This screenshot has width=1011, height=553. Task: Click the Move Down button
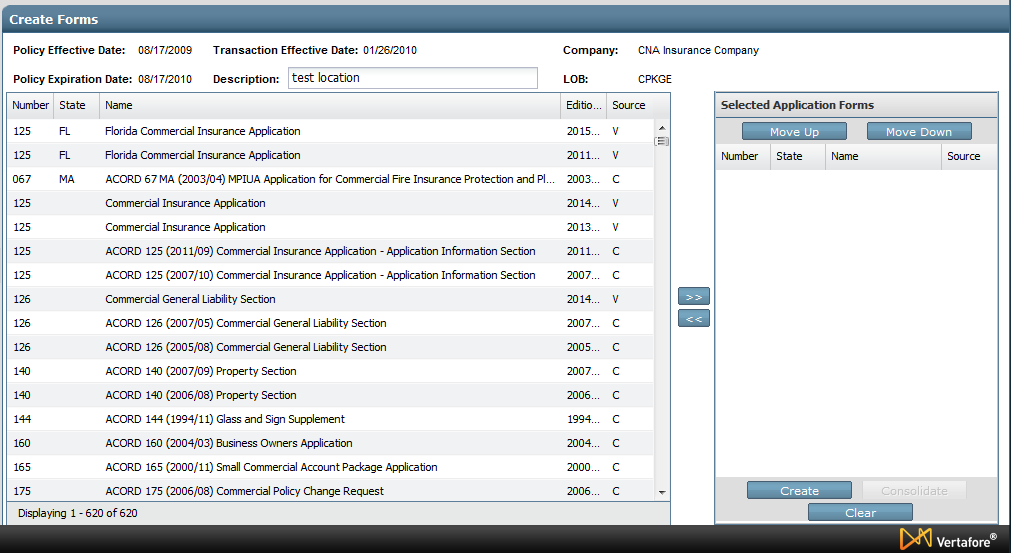918,132
